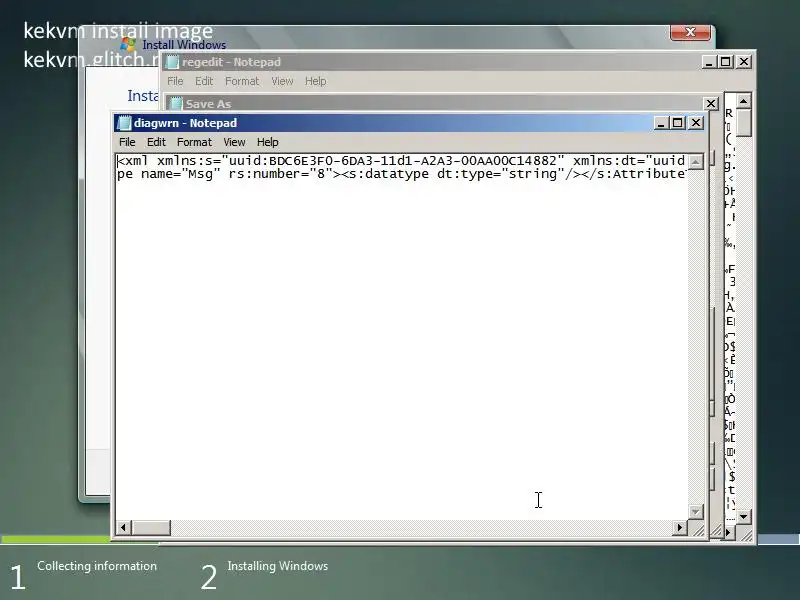This screenshot has height=600, width=800.
Task: Open File menu in diagwrn Notepad
Action: pyautogui.click(x=127, y=142)
